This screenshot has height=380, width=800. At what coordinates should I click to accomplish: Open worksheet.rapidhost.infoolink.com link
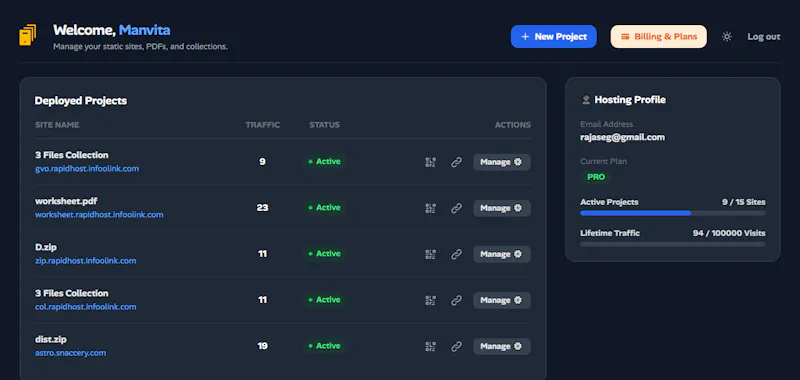[x=99, y=215]
